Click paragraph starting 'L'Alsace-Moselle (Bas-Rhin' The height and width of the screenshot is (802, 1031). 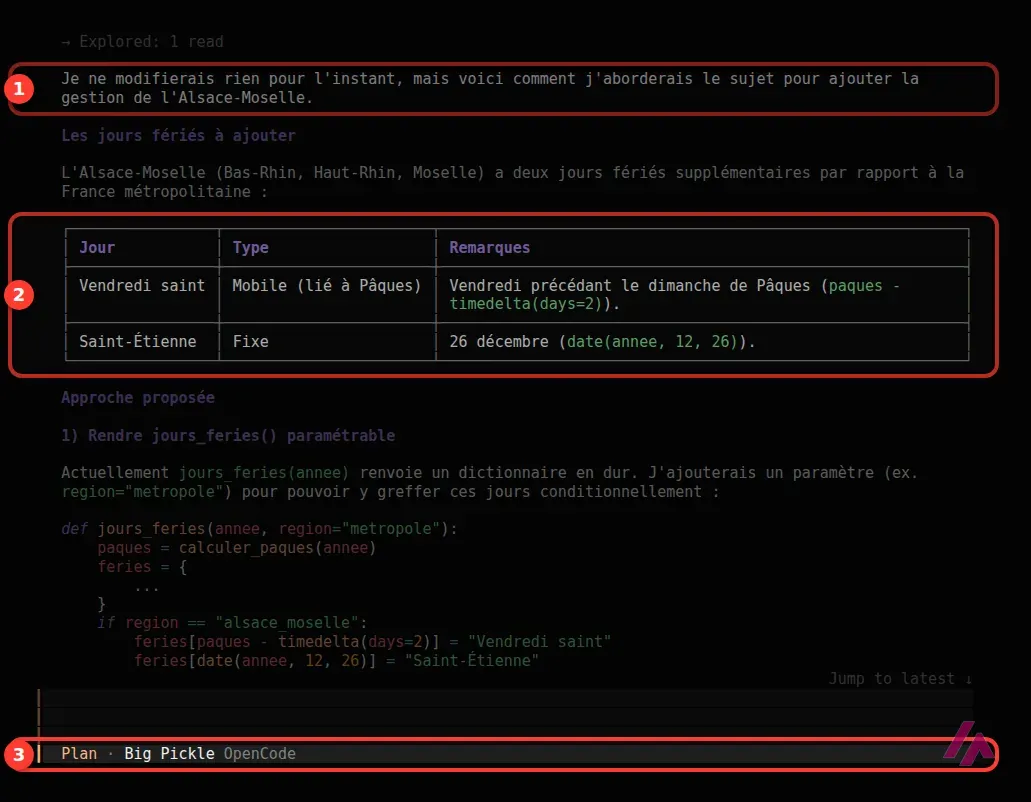[512, 182]
